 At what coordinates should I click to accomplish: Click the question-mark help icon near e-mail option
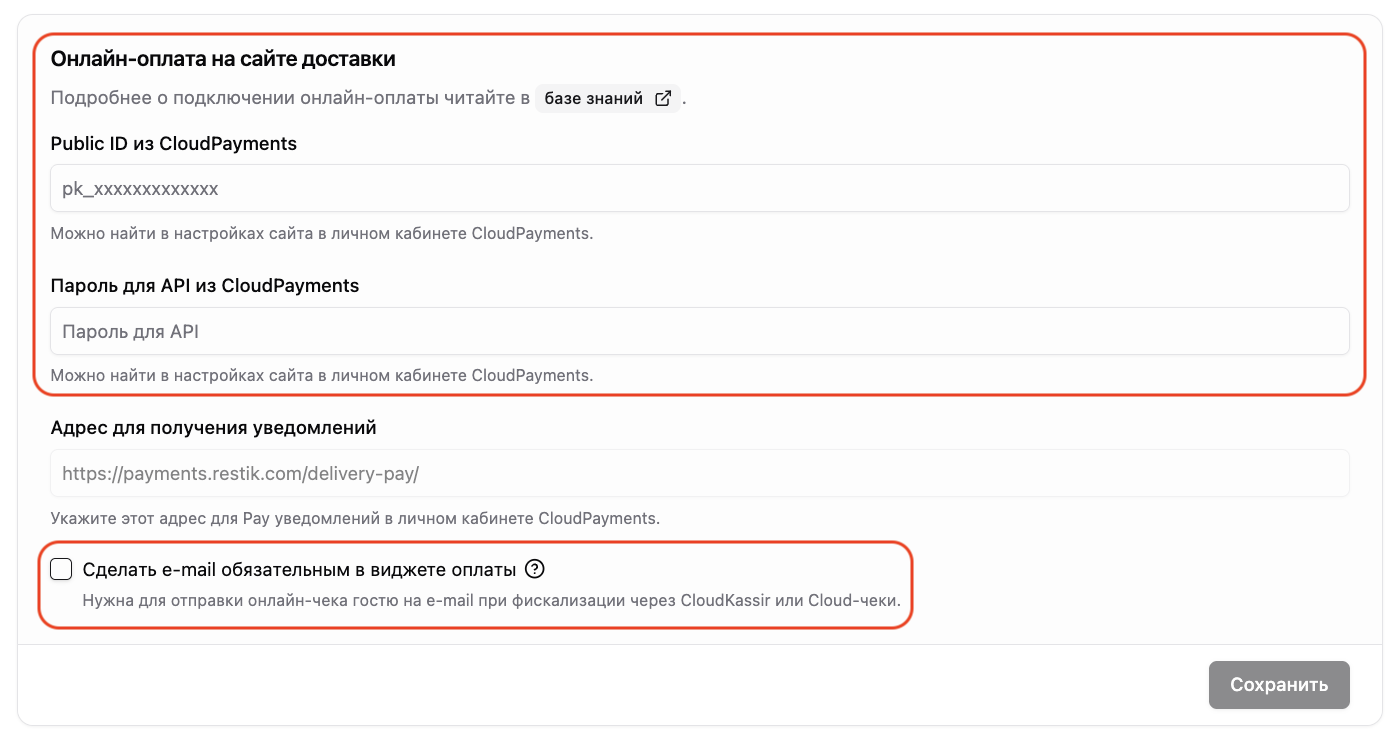pos(535,570)
